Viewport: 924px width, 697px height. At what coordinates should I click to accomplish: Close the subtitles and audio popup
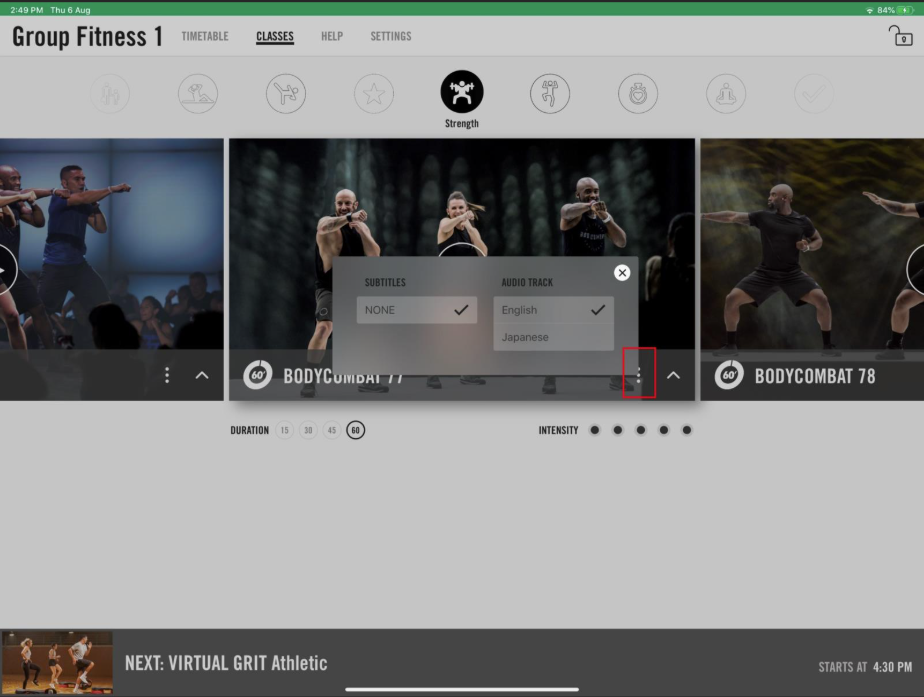[x=622, y=273]
